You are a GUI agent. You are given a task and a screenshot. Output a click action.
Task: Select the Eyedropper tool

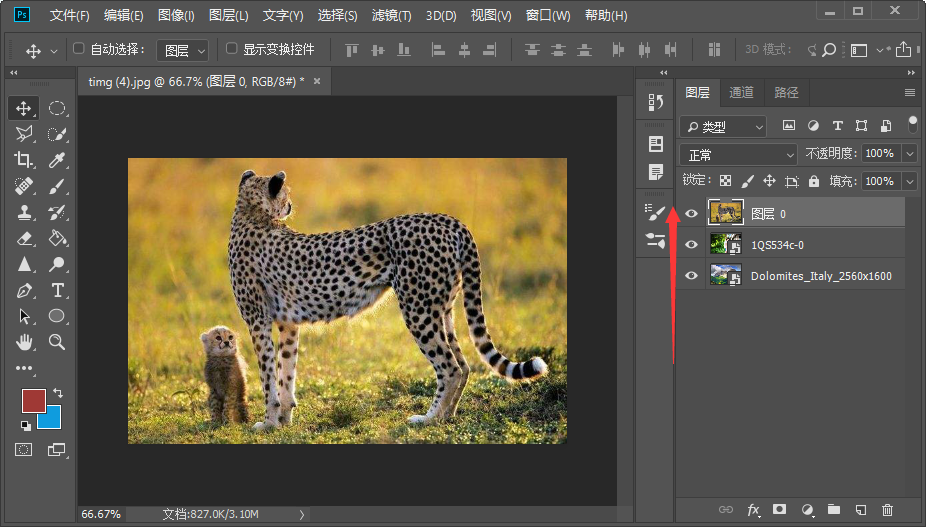(x=57, y=160)
